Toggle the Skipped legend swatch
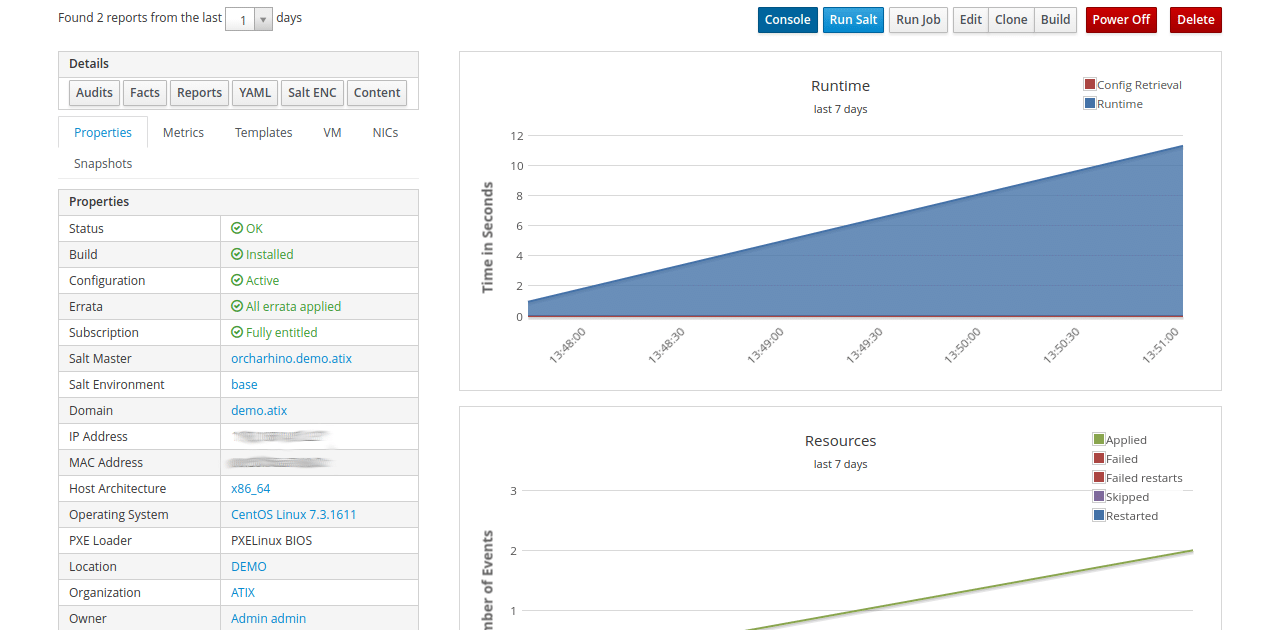The width and height of the screenshot is (1274, 630). 1099,496
